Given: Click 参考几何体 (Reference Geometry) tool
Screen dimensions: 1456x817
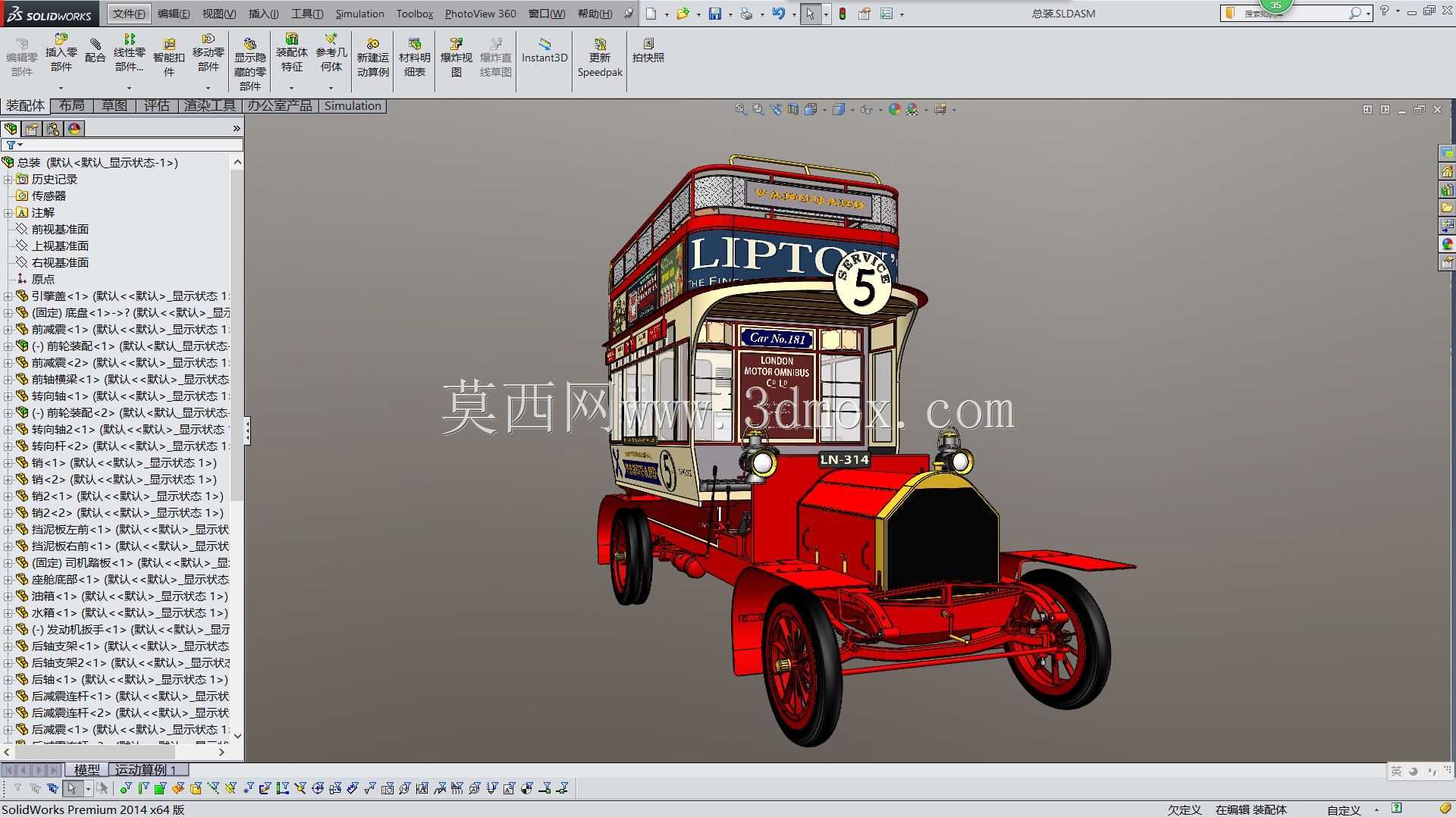Looking at the screenshot, I should pos(331,54).
